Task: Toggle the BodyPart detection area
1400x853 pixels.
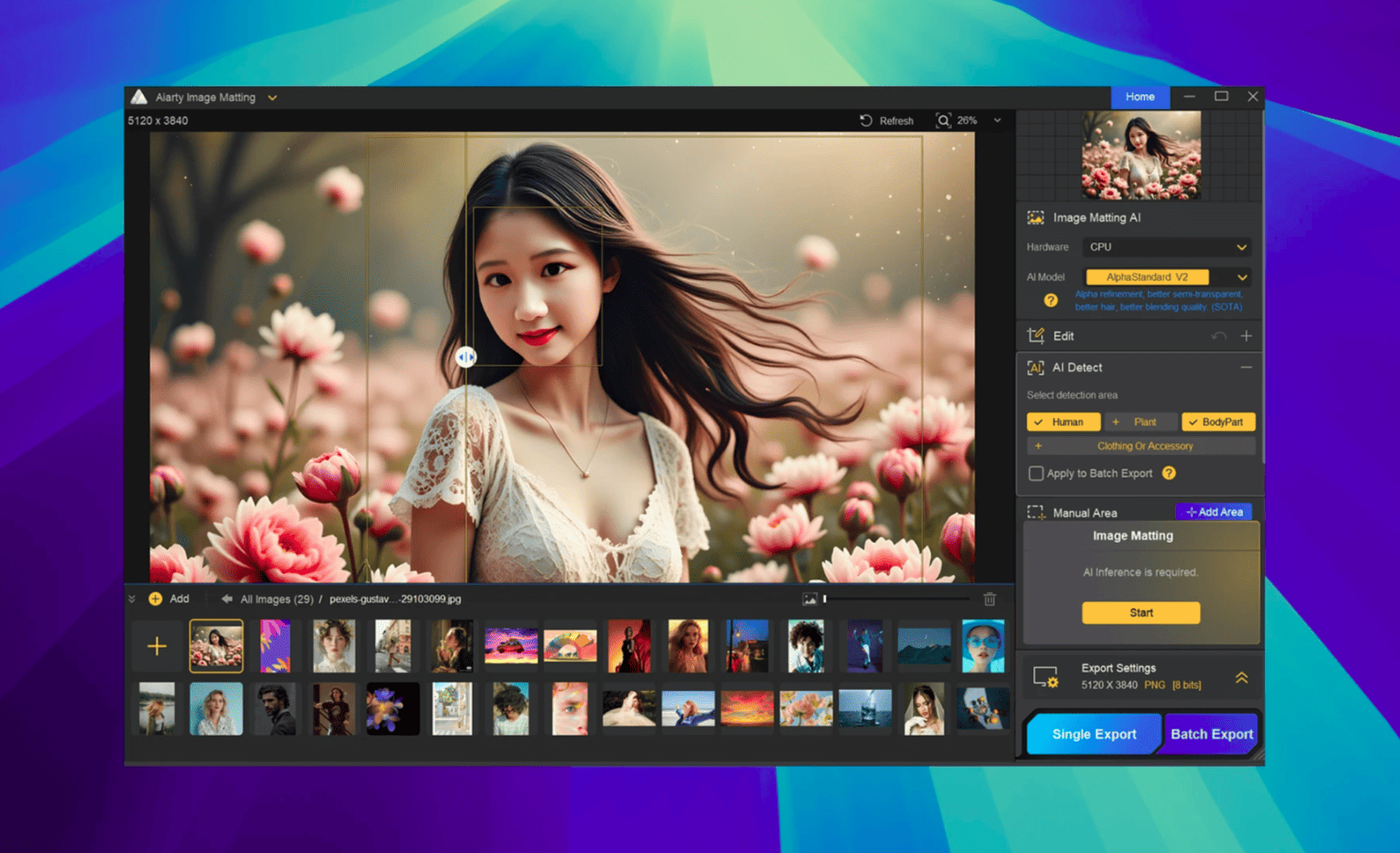Action: click(1218, 422)
